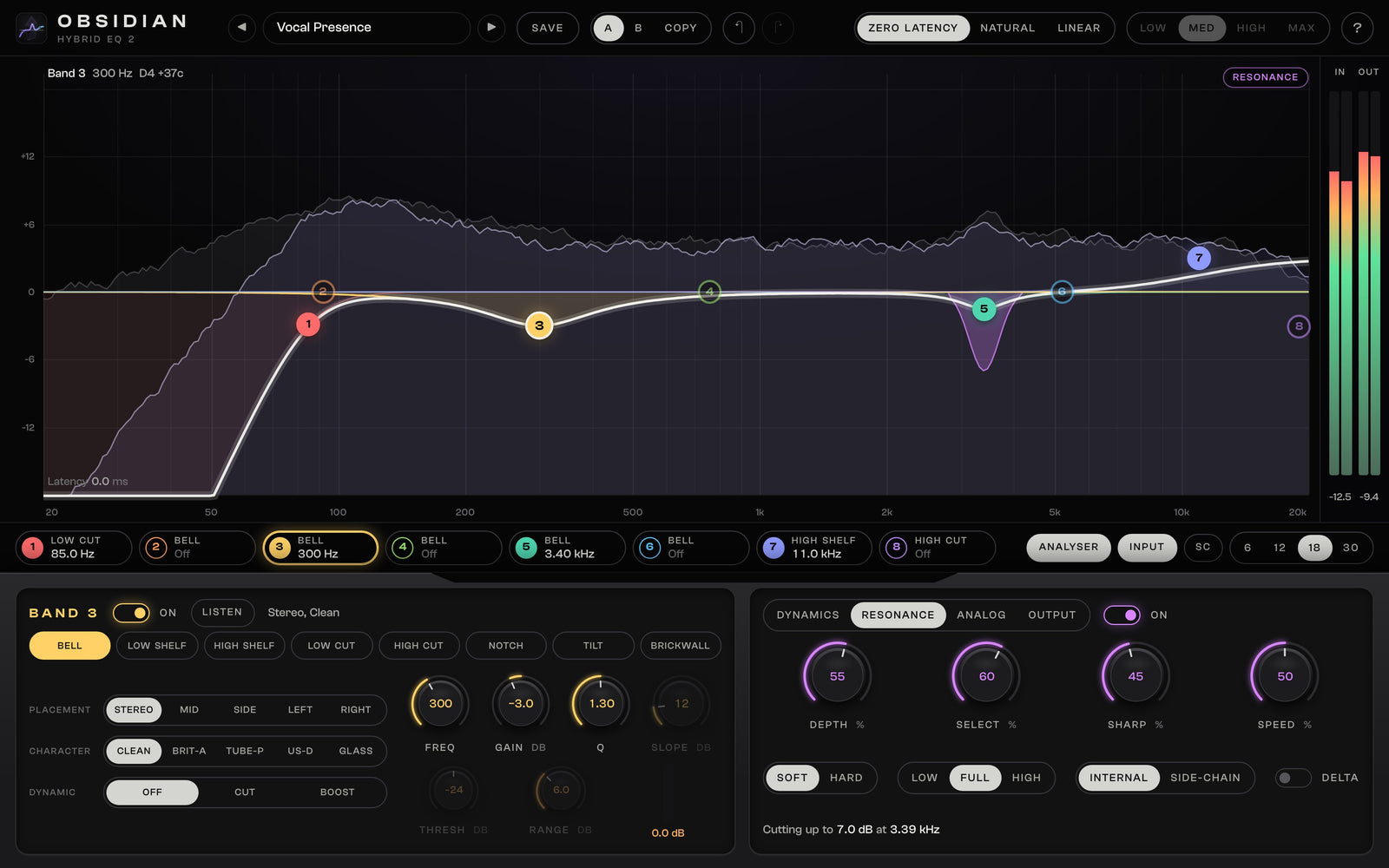
Task: Click band 5 Bell 3.40 kHz chip
Action: coord(567,548)
